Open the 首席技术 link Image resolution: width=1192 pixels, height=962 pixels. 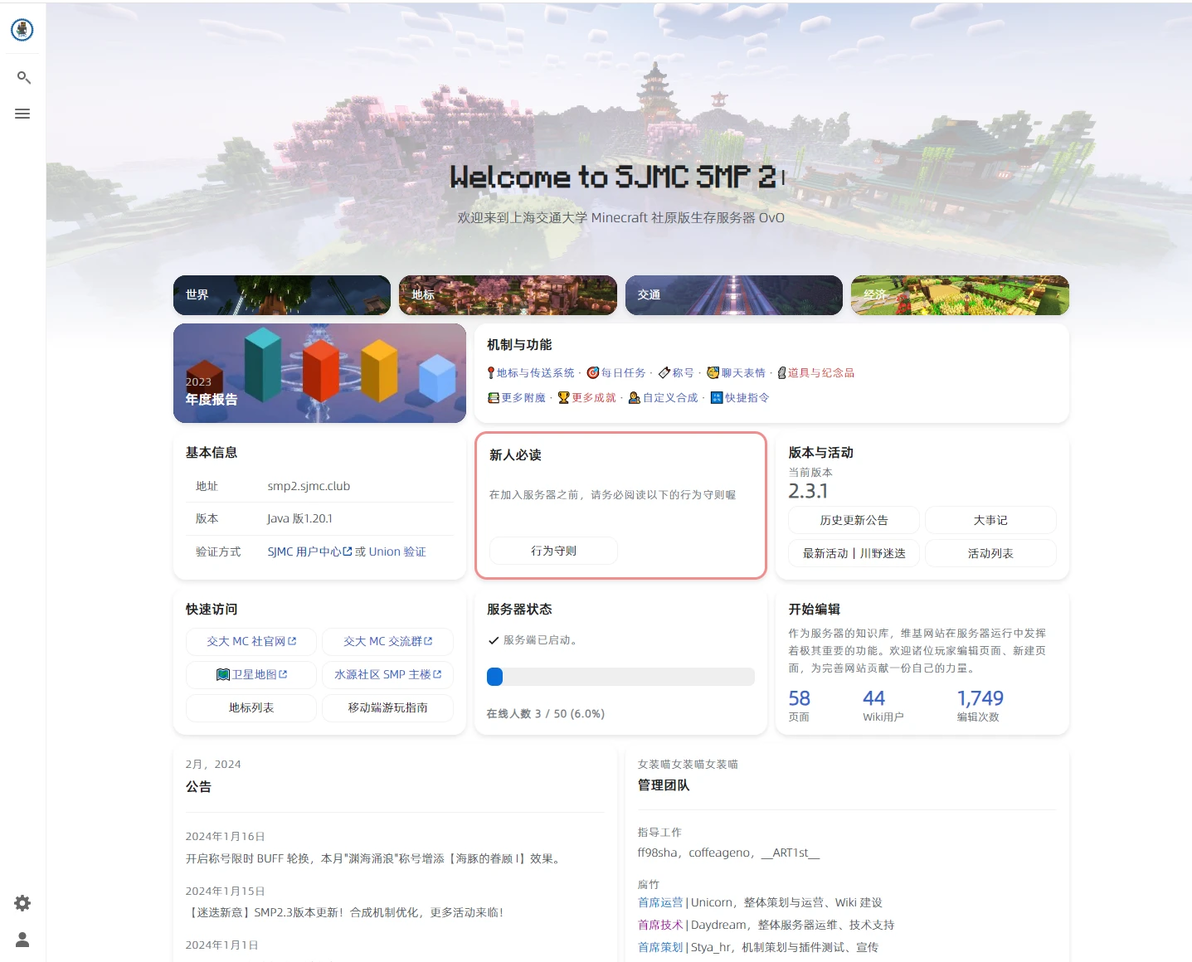pos(660,925)
